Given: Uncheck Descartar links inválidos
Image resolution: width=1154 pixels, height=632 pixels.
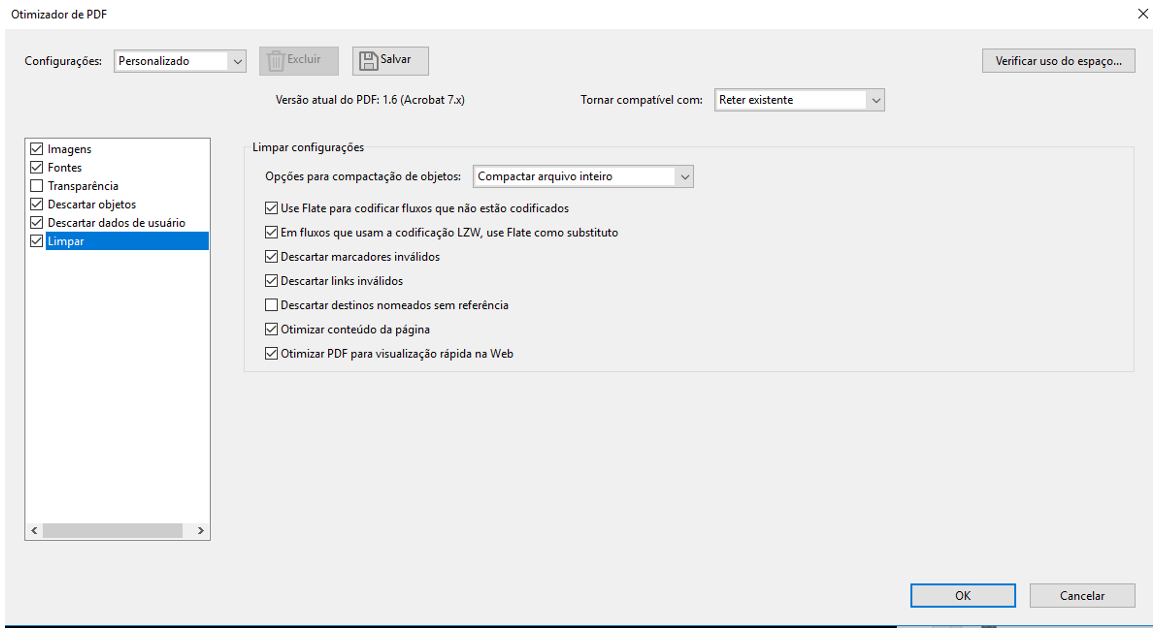Looking at the screenshot, I should pos(271,281).
